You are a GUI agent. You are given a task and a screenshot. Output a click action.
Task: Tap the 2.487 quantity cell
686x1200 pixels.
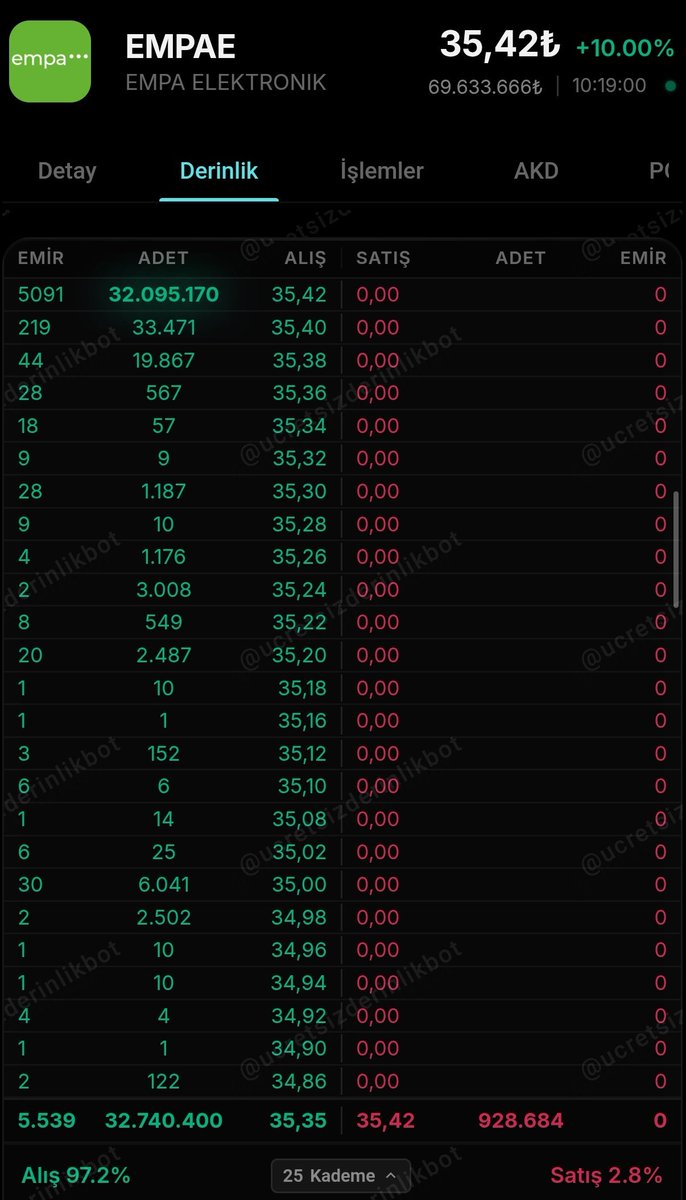[x=164, y=655]
